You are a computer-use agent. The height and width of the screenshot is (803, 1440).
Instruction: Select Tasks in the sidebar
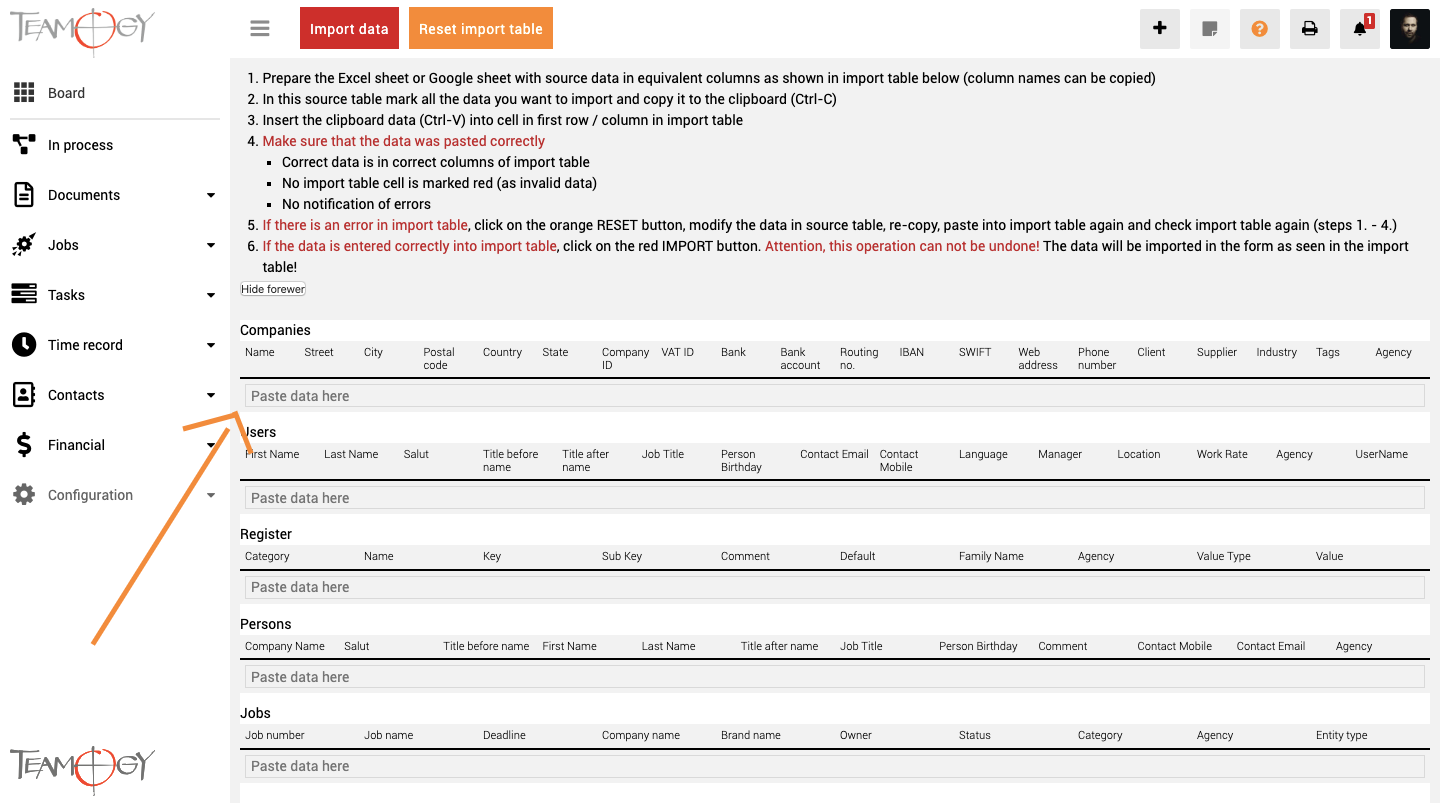(x=66, y=295)
